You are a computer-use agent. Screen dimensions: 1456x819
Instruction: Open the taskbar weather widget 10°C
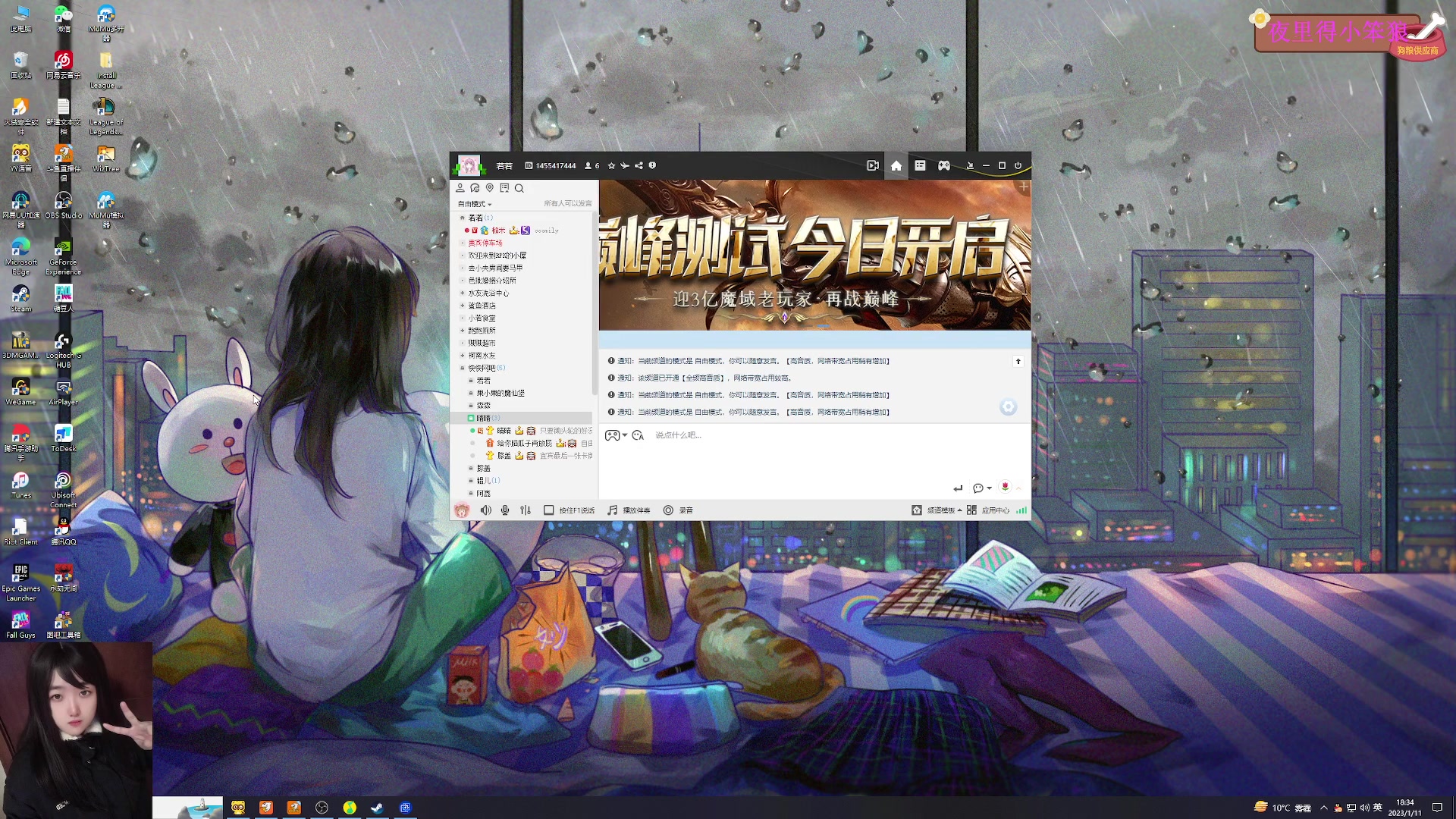(1283, 808)
